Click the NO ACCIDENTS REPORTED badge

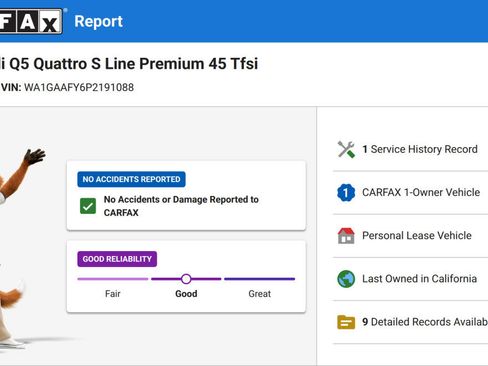[131, 179]
